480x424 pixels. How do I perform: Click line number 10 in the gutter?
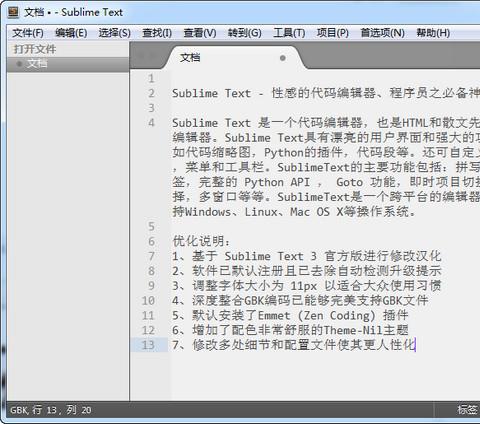point(148,301)
